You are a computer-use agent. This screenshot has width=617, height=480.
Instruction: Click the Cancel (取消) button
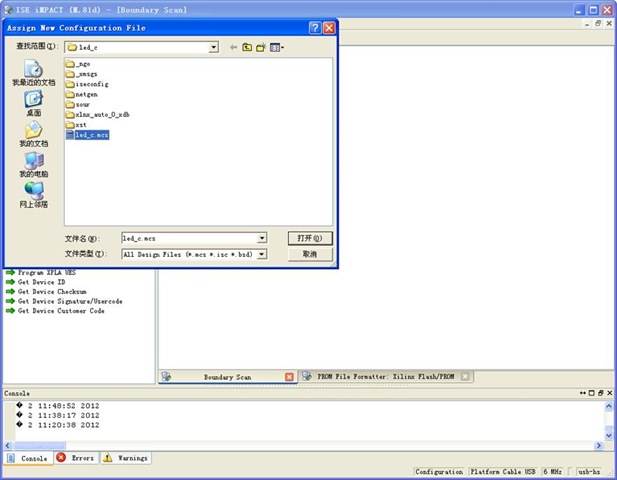(309, 254)
